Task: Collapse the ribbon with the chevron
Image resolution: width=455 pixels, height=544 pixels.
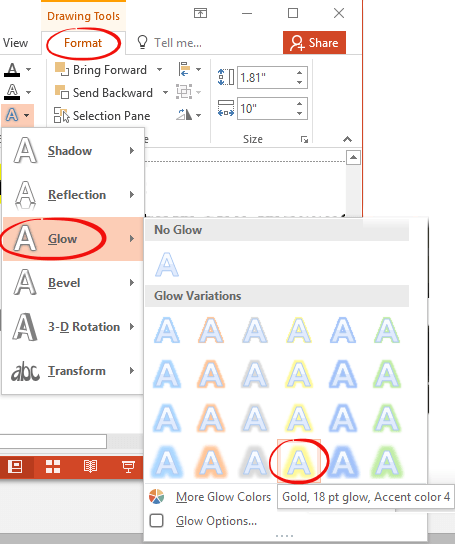Action: [347, 139]
